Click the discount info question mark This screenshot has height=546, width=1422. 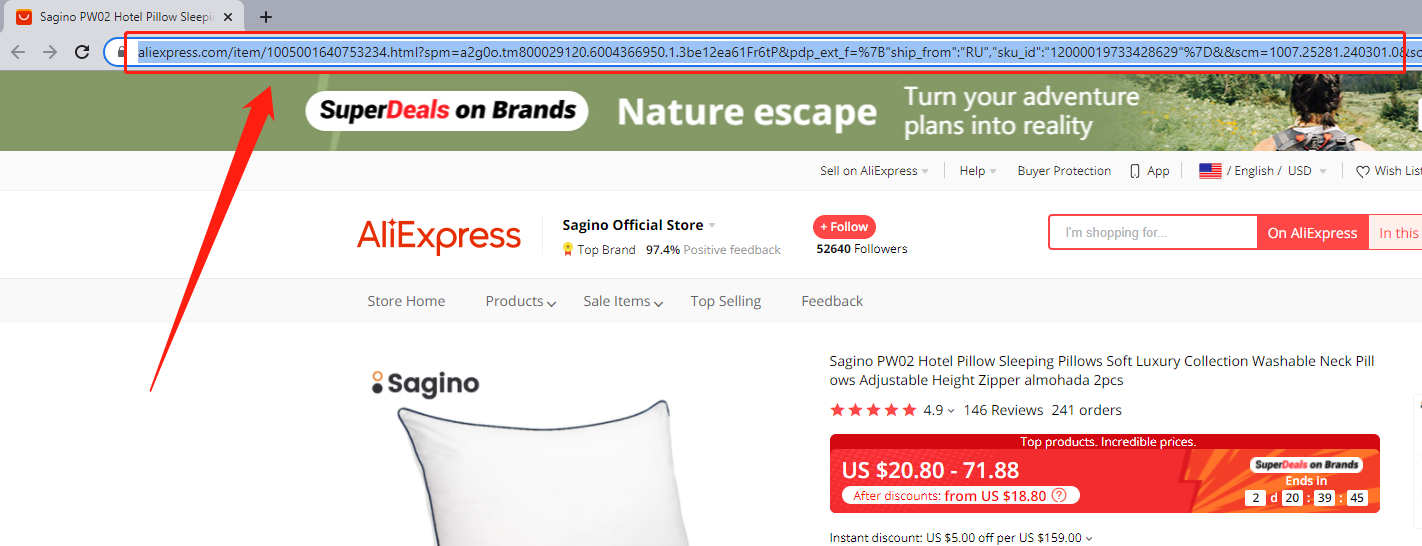click(x=1059, y=495)
